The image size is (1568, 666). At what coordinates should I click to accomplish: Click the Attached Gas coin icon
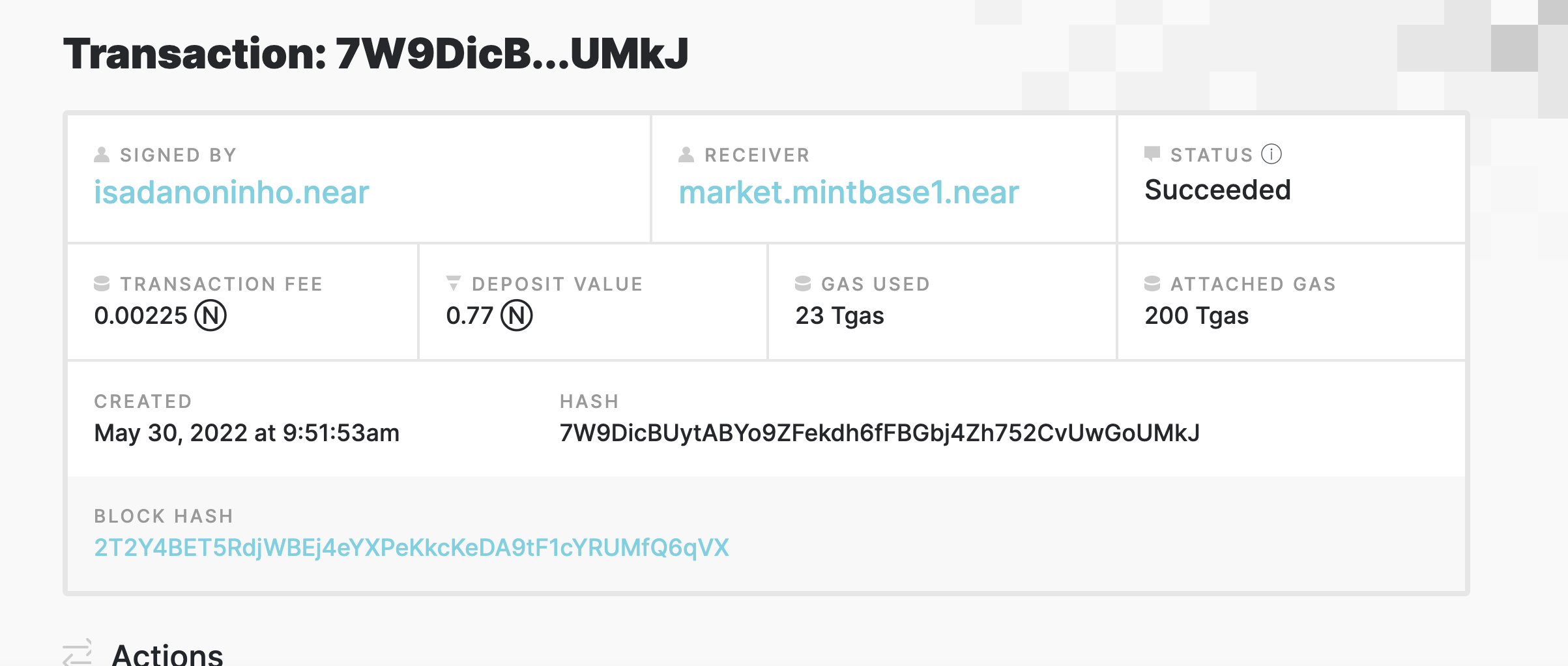[1152, 283]
